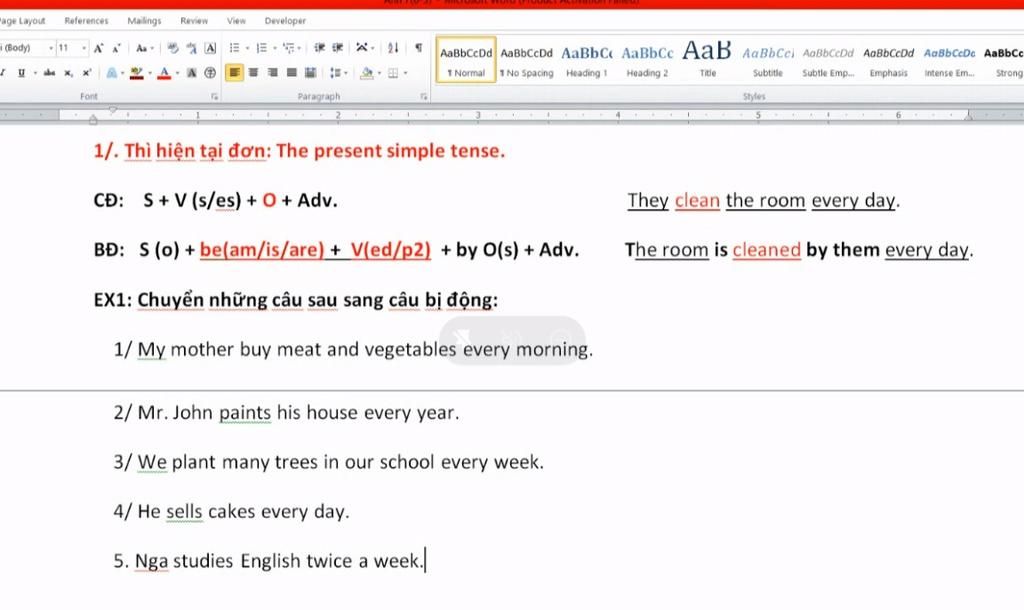Click the red font color swatch
The height and width of the screenshot is (610, 1024).
(x=164, y=73)
